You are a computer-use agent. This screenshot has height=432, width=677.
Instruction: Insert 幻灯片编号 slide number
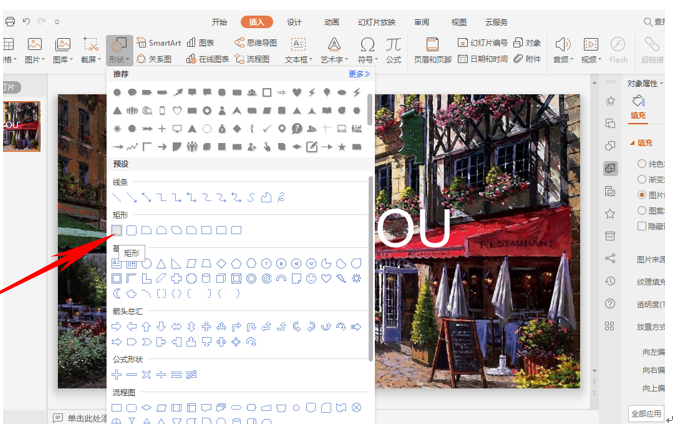tap(482, 43)
